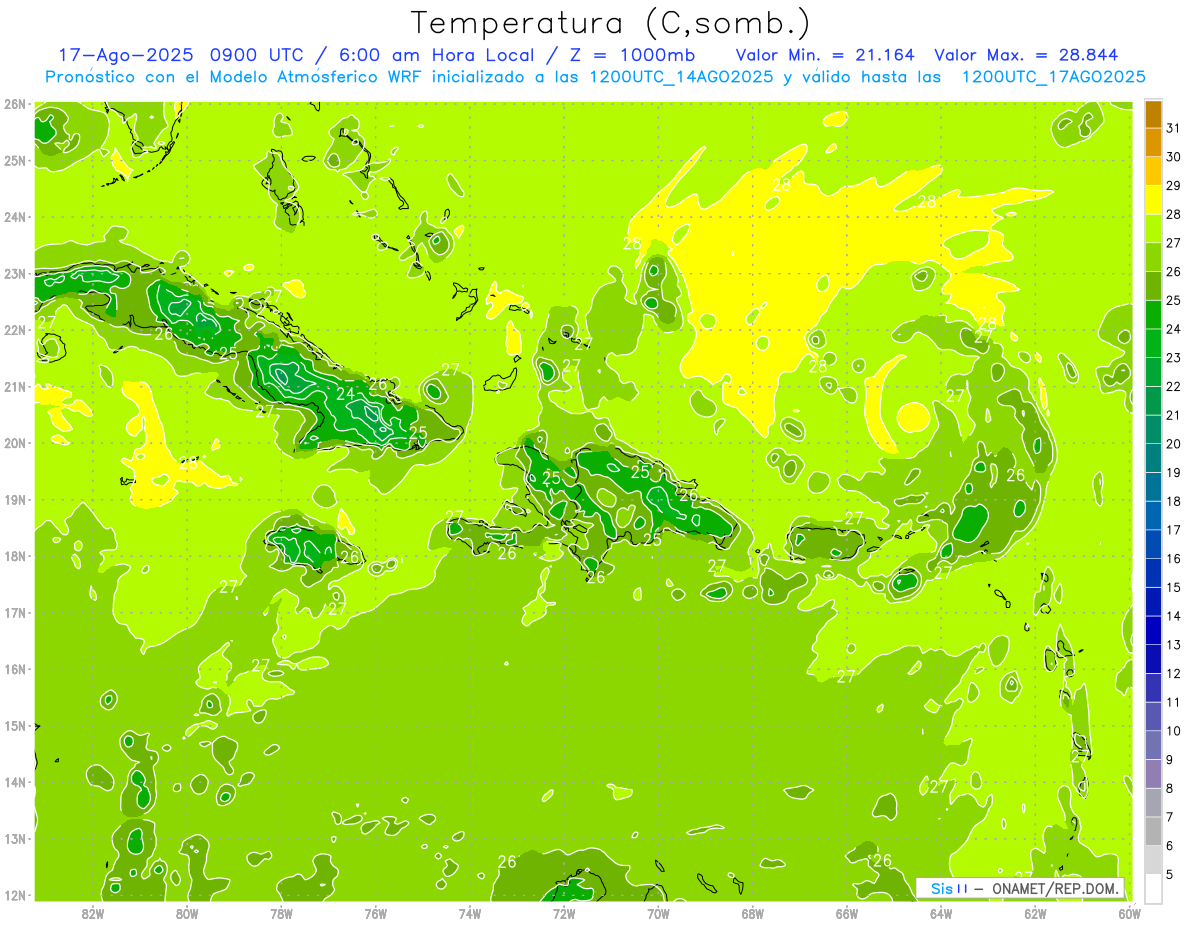The width and height of the screenshot is (1200, 927).
Task: Click the 17N latitude axis label
Action: coord(14,613)
